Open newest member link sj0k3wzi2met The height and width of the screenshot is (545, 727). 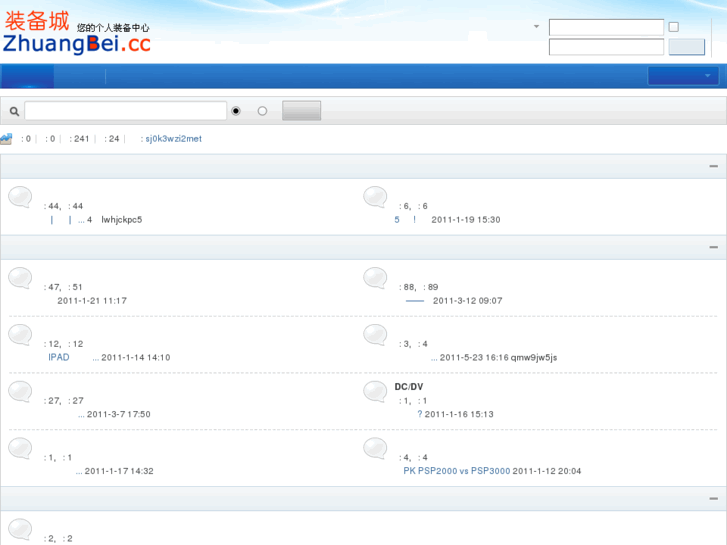click(x=173, y=139)
